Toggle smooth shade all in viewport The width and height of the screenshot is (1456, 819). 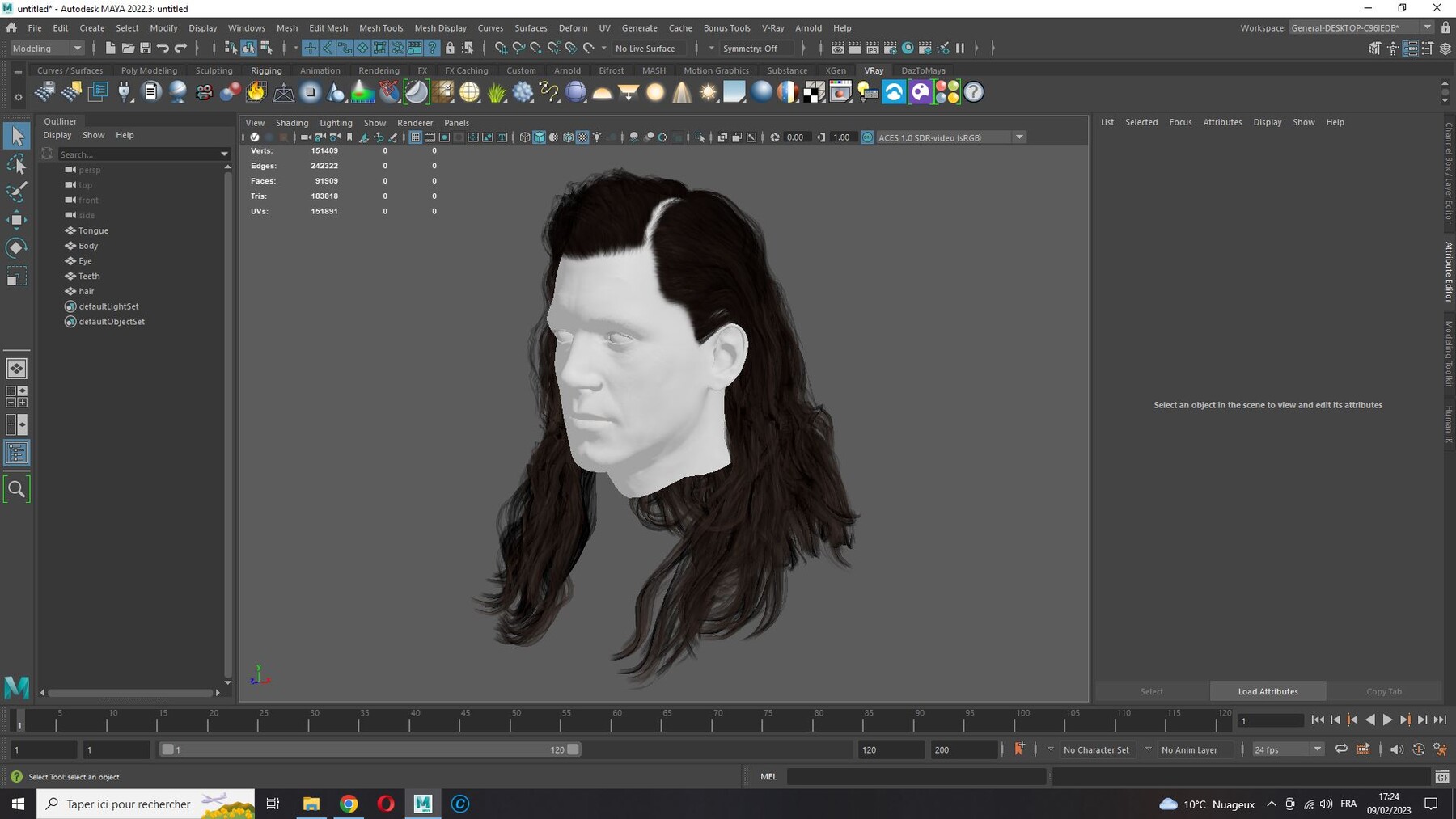(x=540, y=137)
